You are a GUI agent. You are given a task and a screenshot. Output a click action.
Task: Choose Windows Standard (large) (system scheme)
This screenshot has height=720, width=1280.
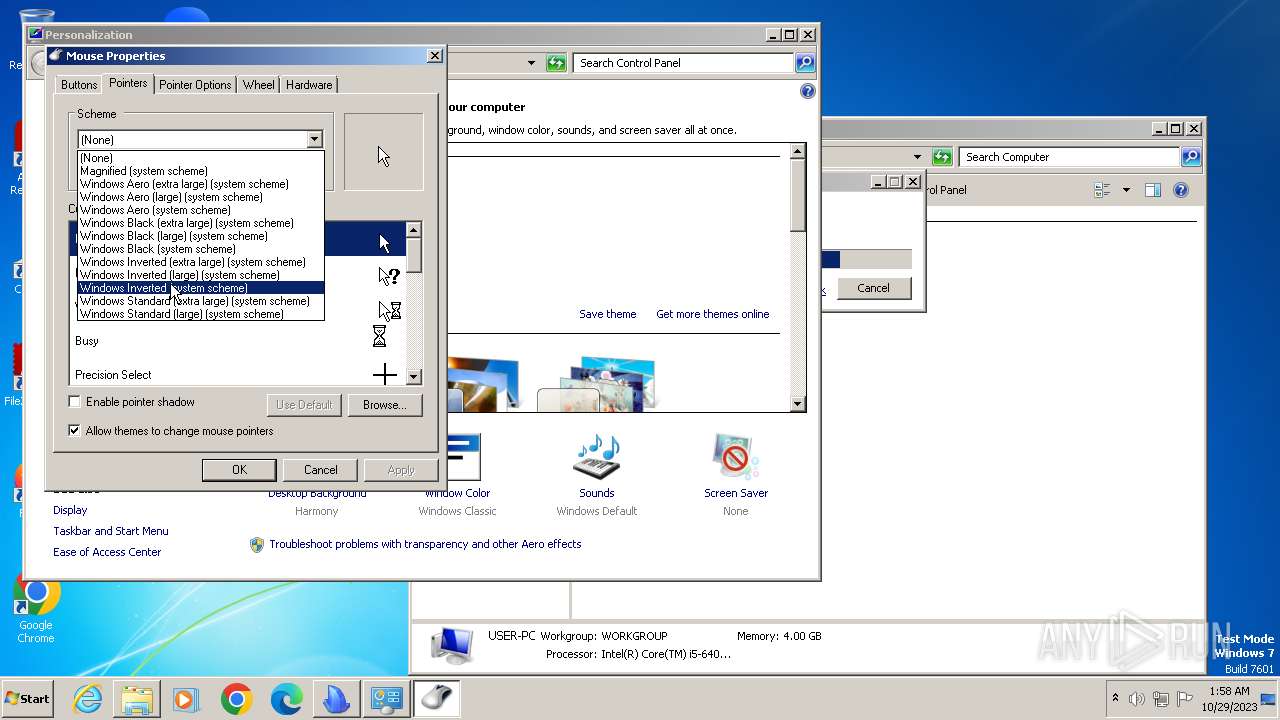[x=201, y=314]
